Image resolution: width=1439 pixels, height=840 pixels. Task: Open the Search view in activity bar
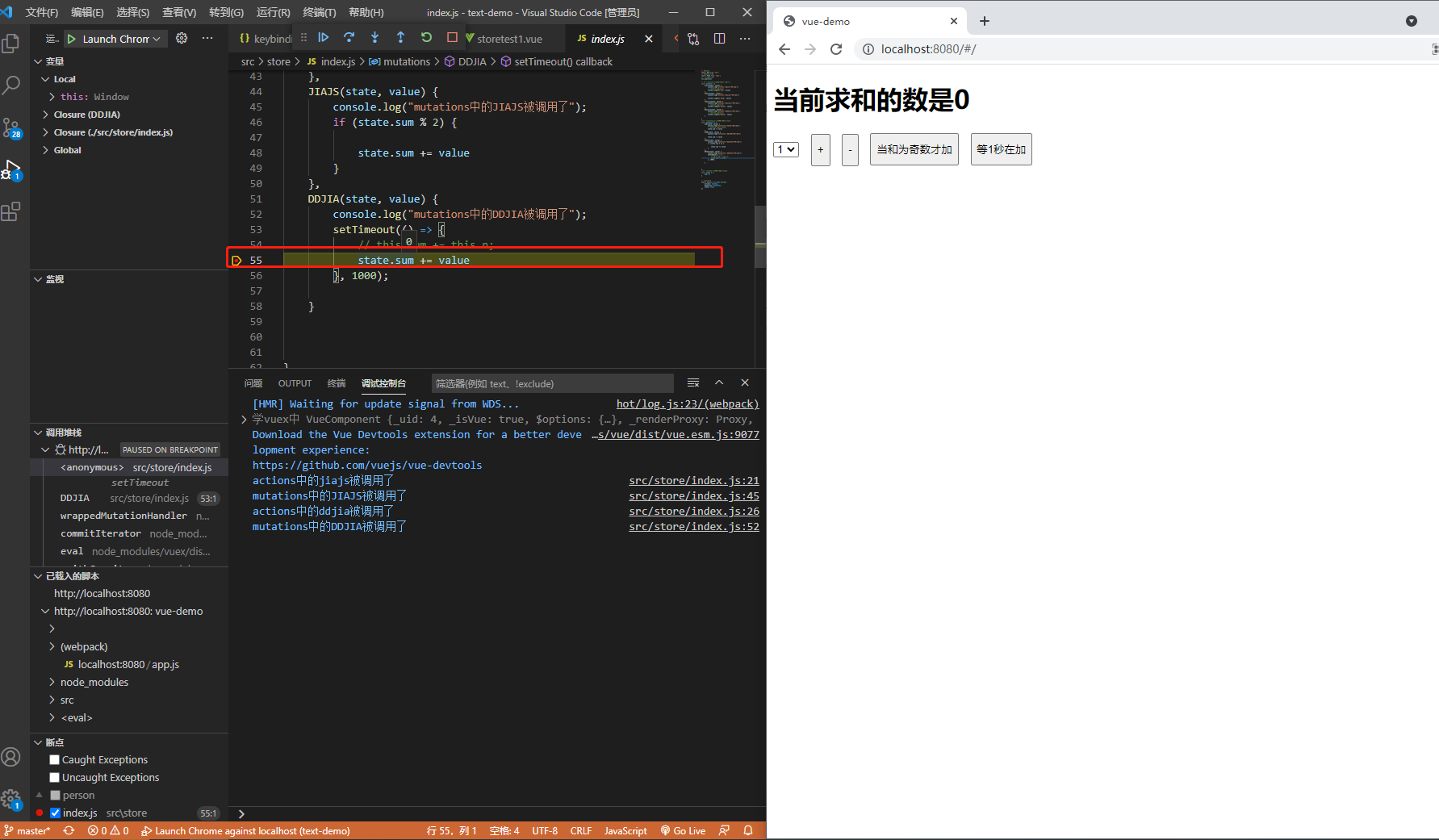pyautogui.click(x=11, y=85)
